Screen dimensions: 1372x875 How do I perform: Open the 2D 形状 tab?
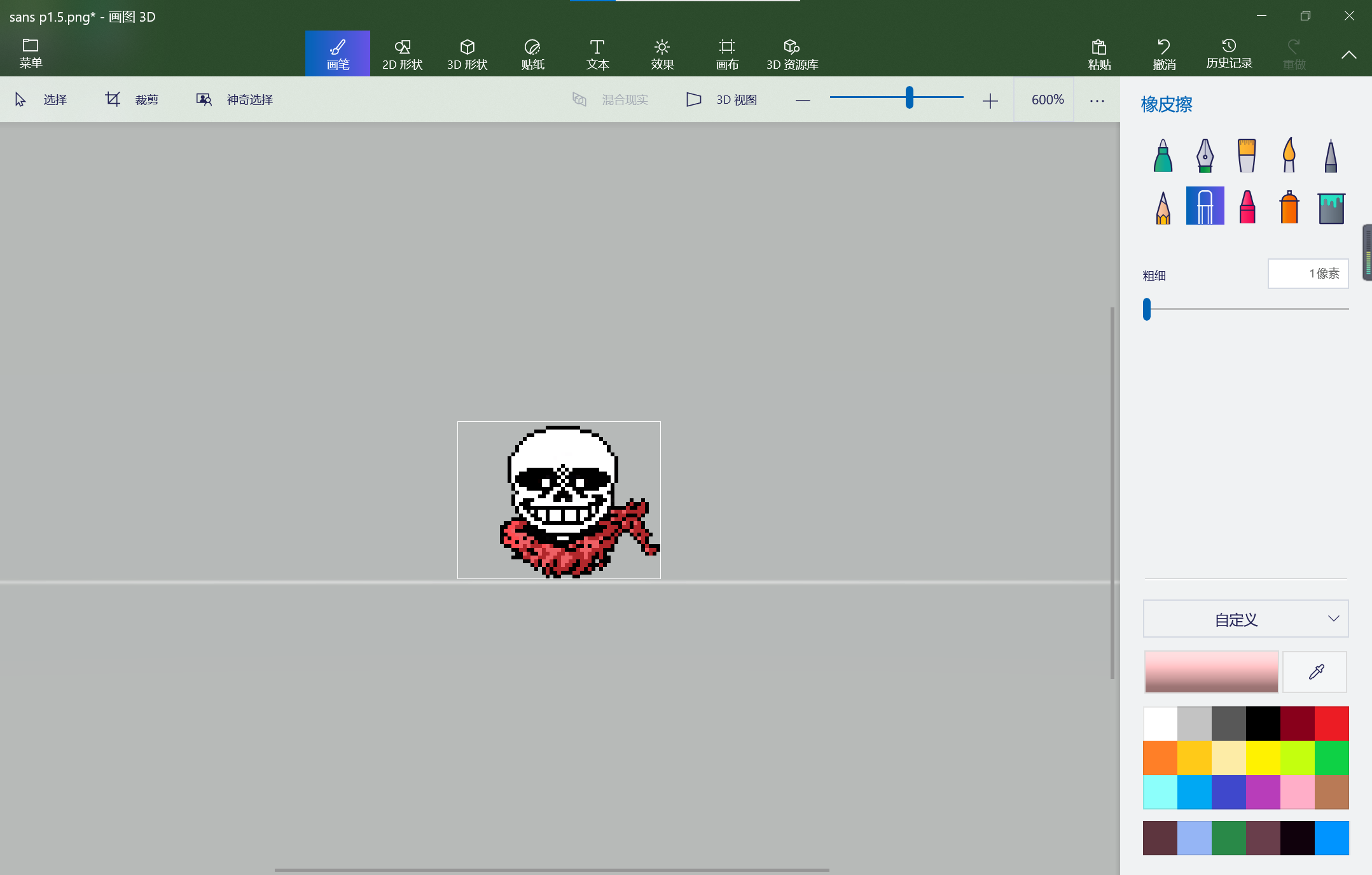[403, 53]
